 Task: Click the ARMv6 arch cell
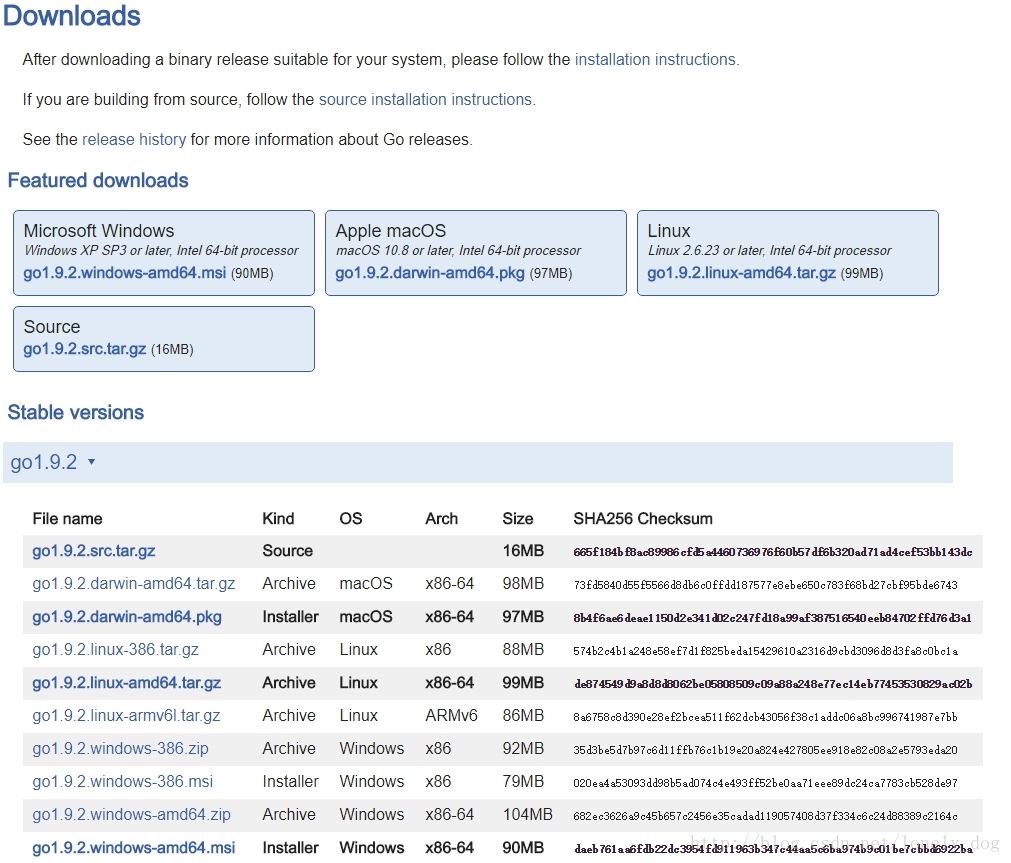click(451, 715)
